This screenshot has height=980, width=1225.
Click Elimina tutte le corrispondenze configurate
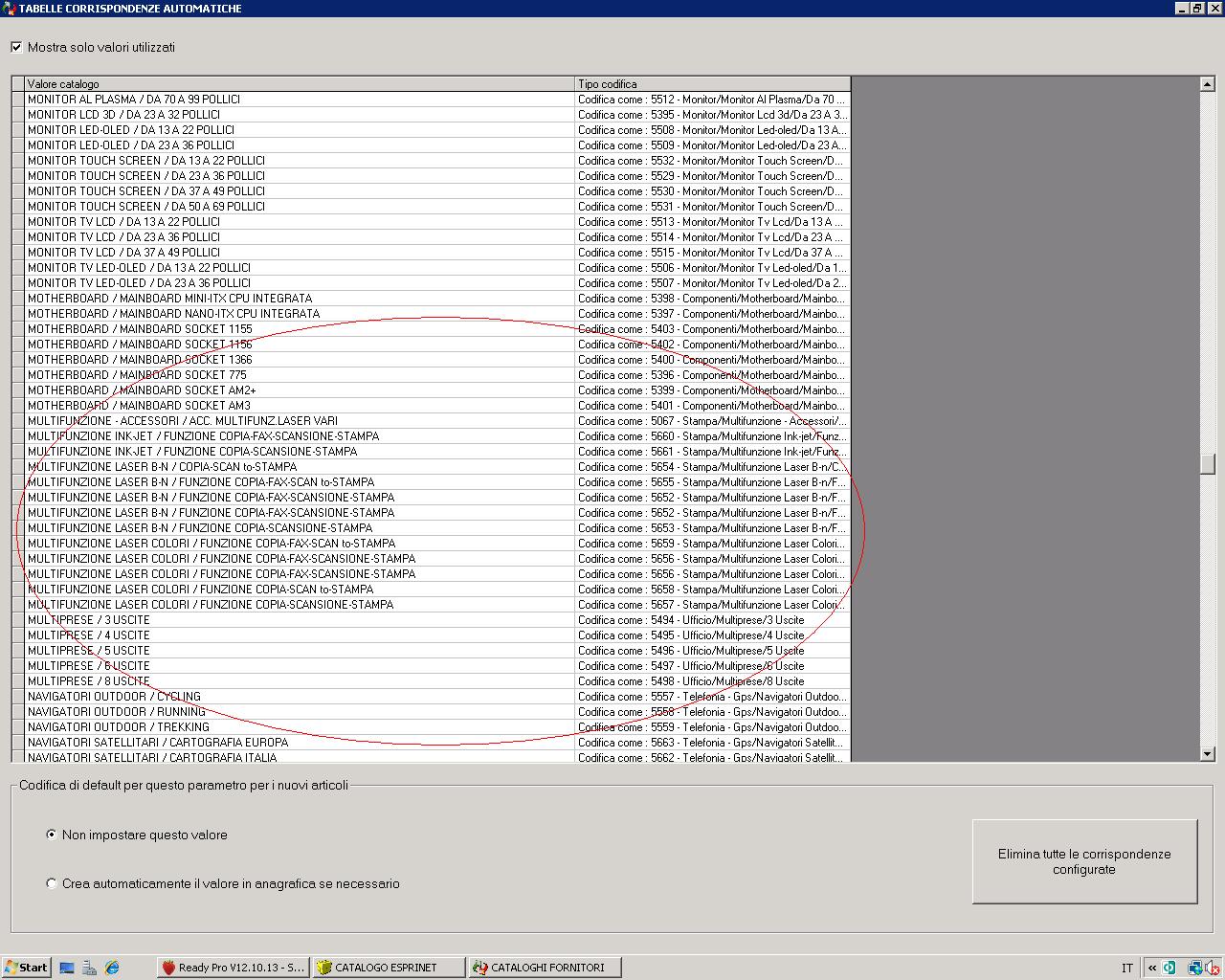1084,861
